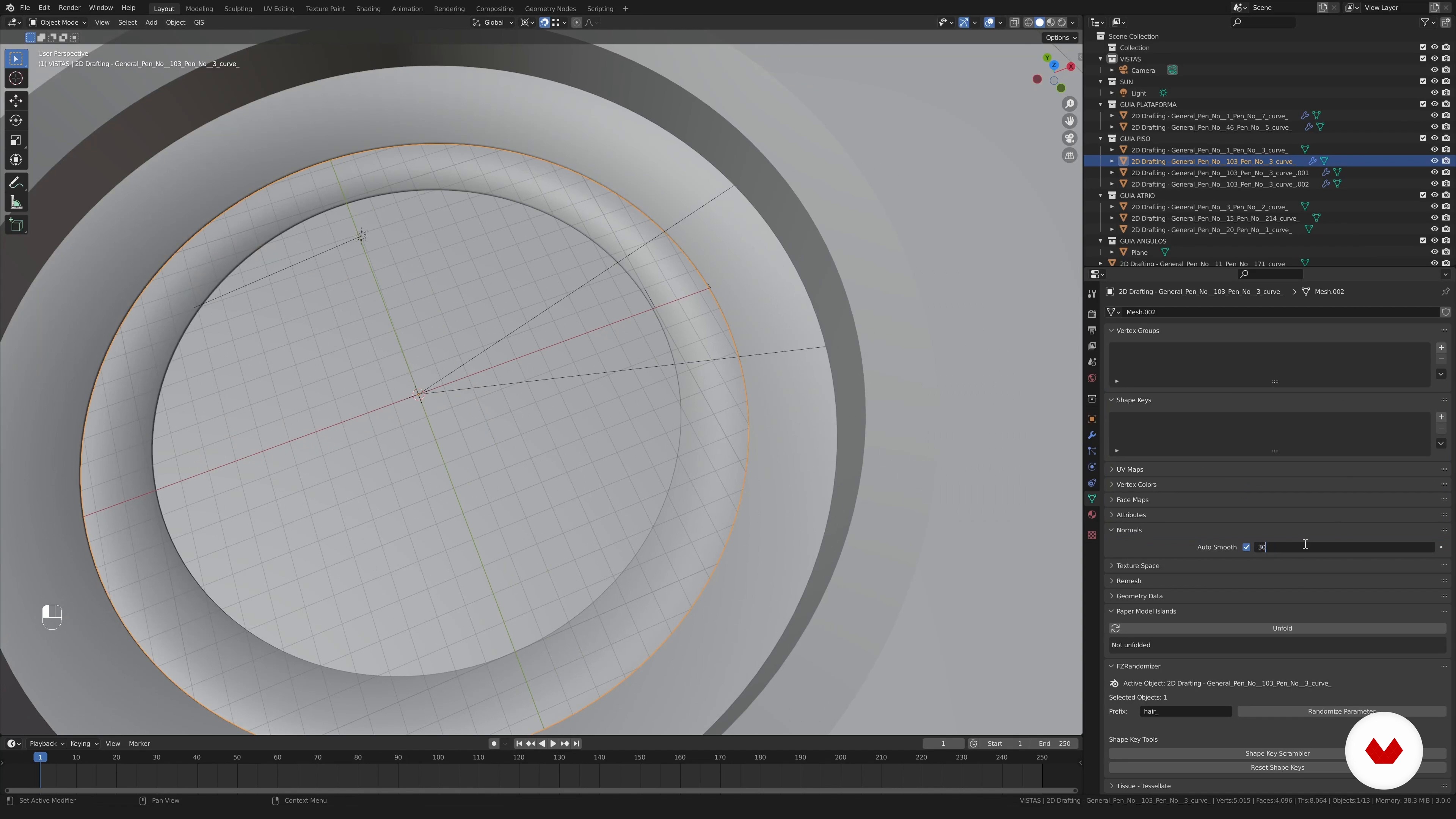Screen dimensions: 1456x819
Task: Click the Randomize Parameter button
Action: 1341,711
